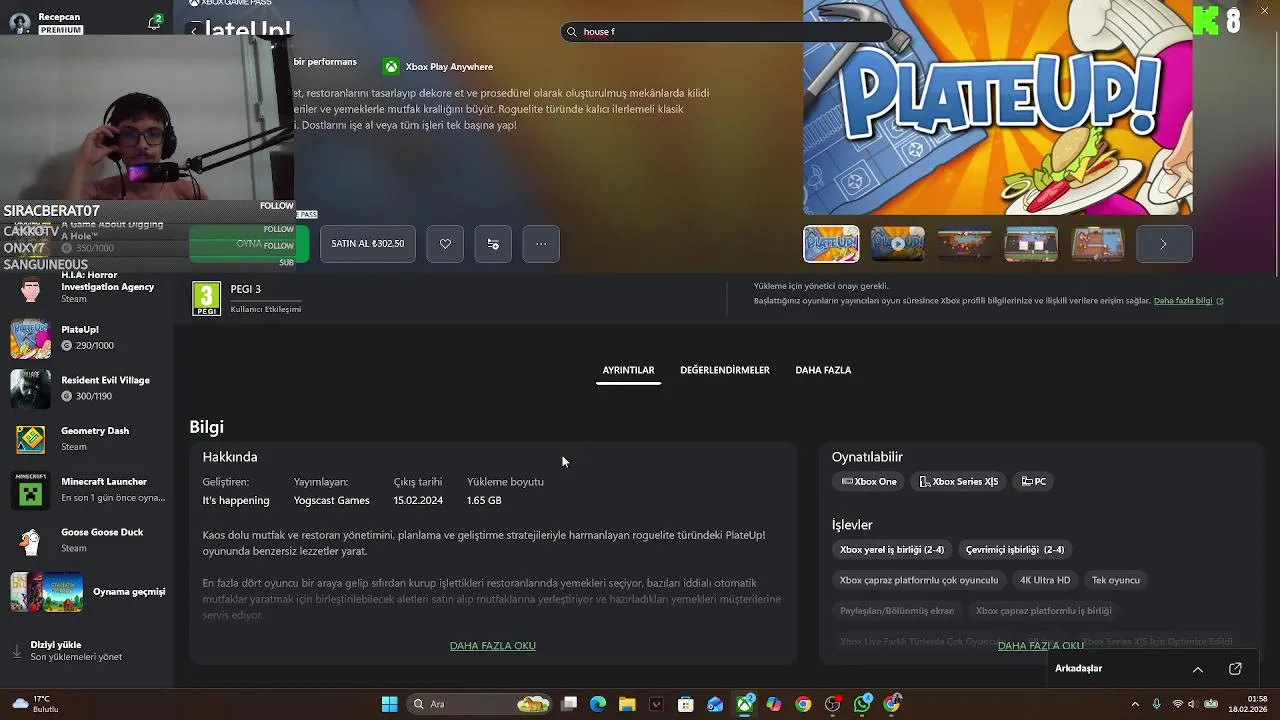Open 'Diziyi yükle' download queue
Viewport: 1280px width, 720px height.
(87, 651)
